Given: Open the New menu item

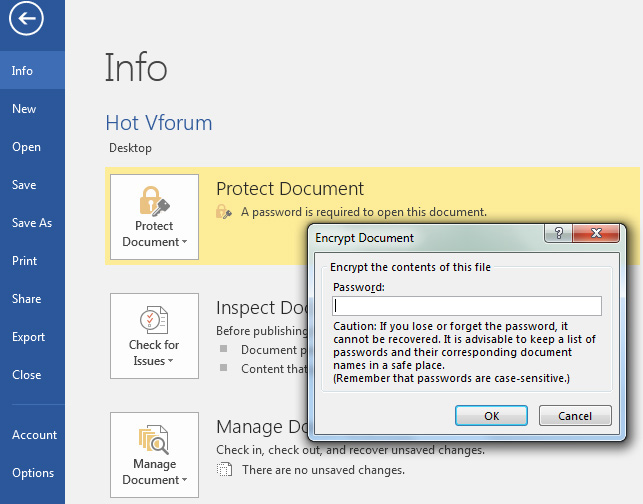Looking at the screenshot, I should click(24, 109).
